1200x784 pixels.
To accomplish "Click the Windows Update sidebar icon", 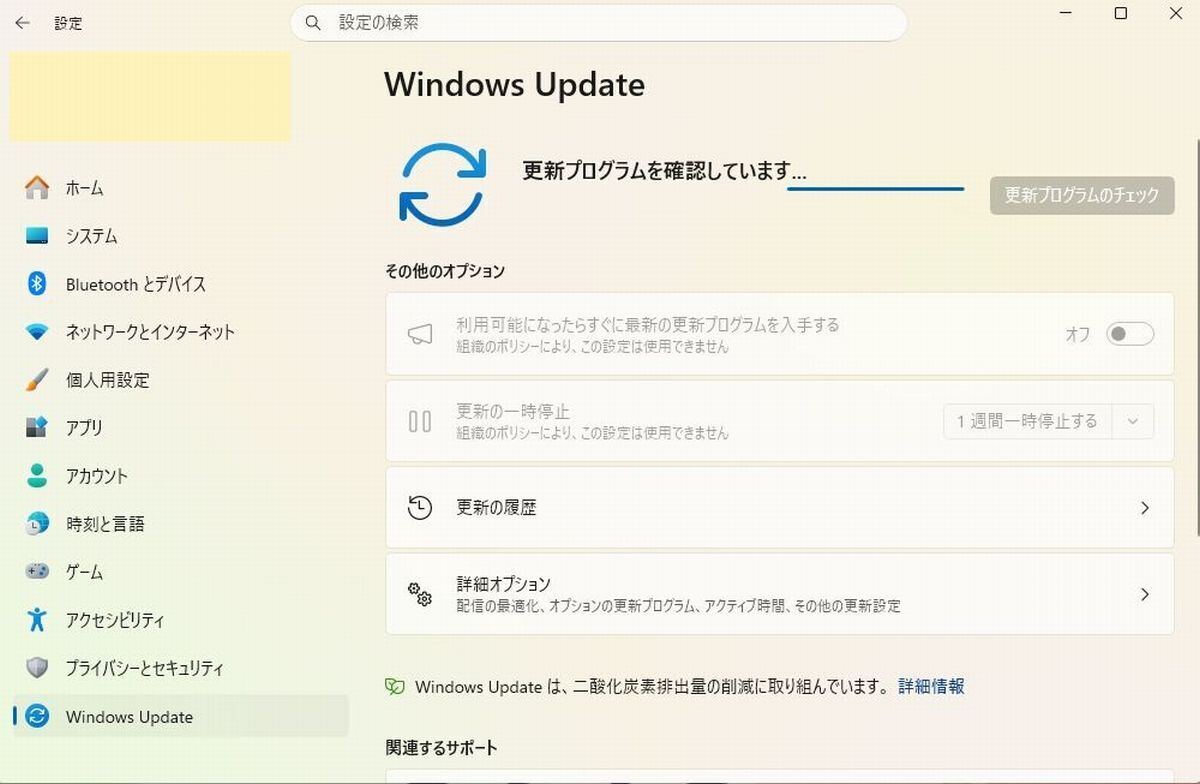I will (37, 716).
